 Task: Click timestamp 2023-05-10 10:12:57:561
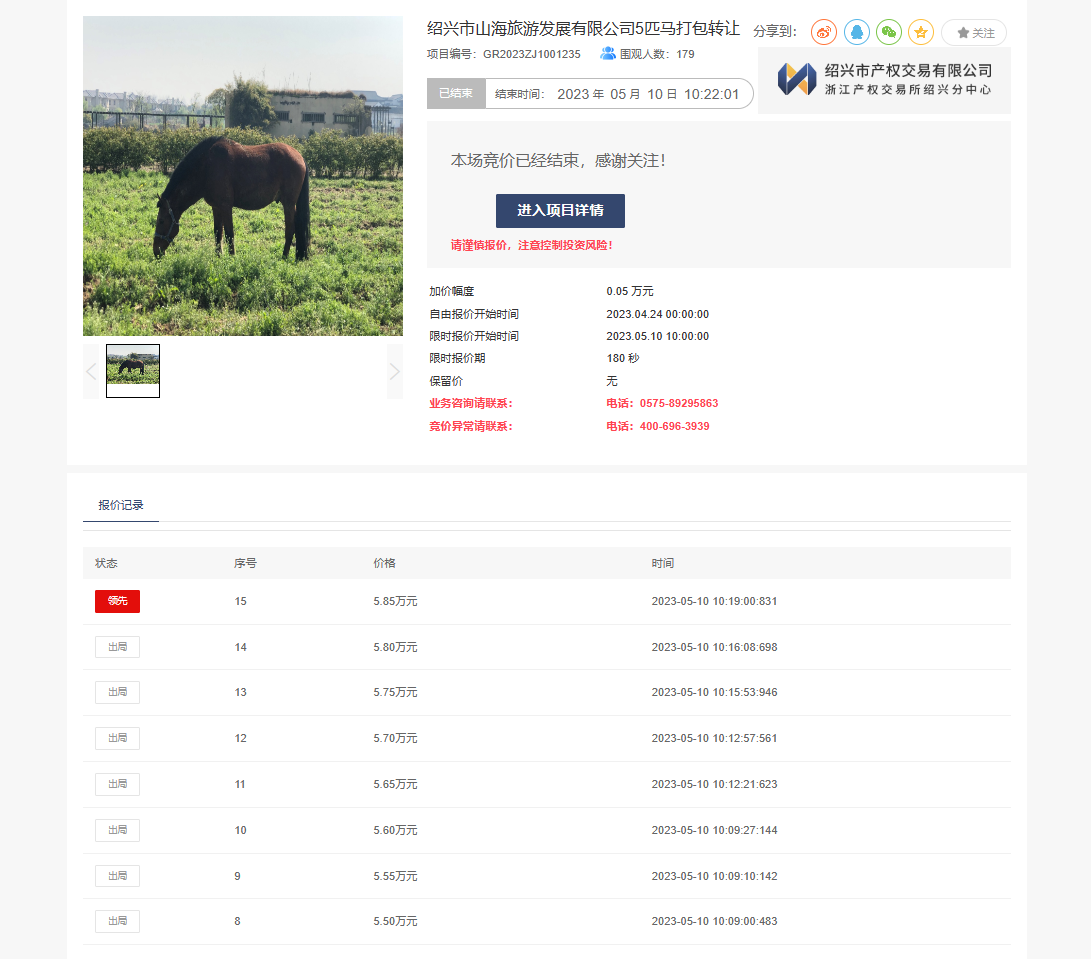(715, 738)
